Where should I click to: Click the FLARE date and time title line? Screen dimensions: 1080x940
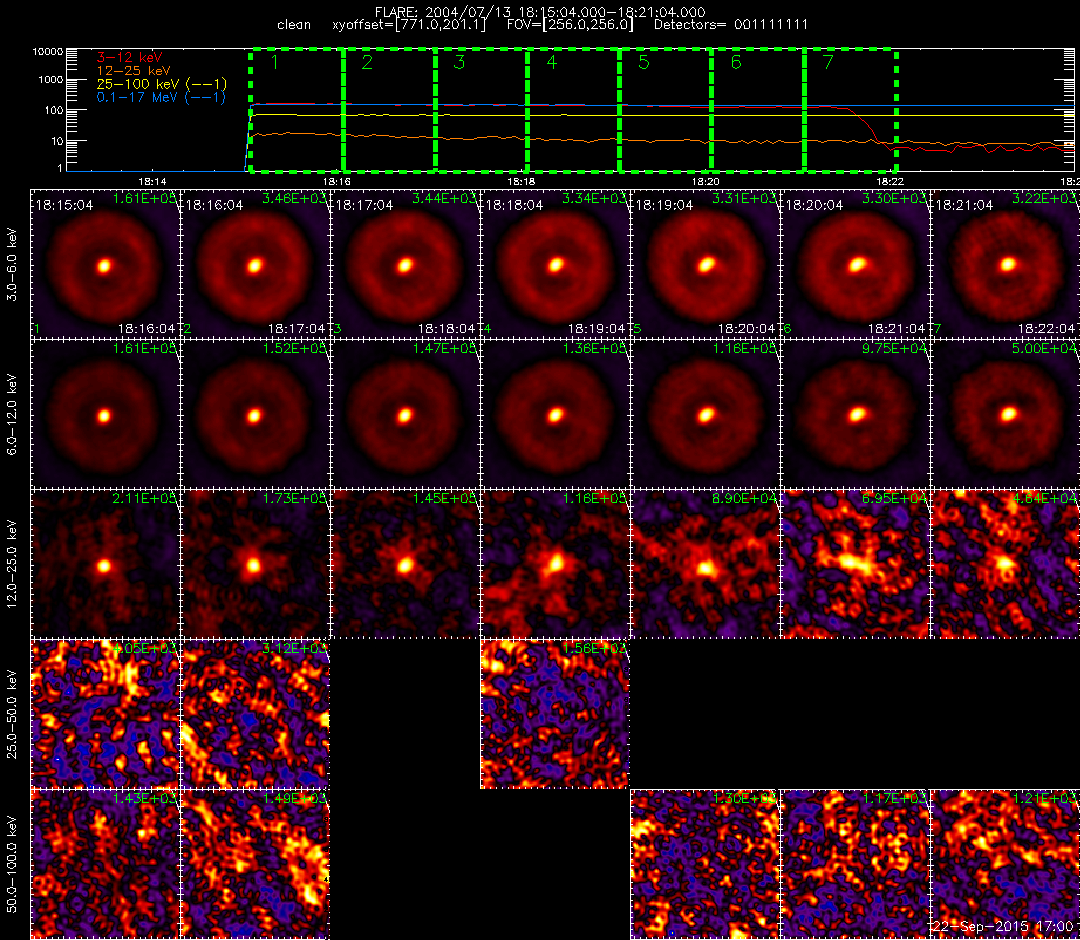tap(540, 12)
